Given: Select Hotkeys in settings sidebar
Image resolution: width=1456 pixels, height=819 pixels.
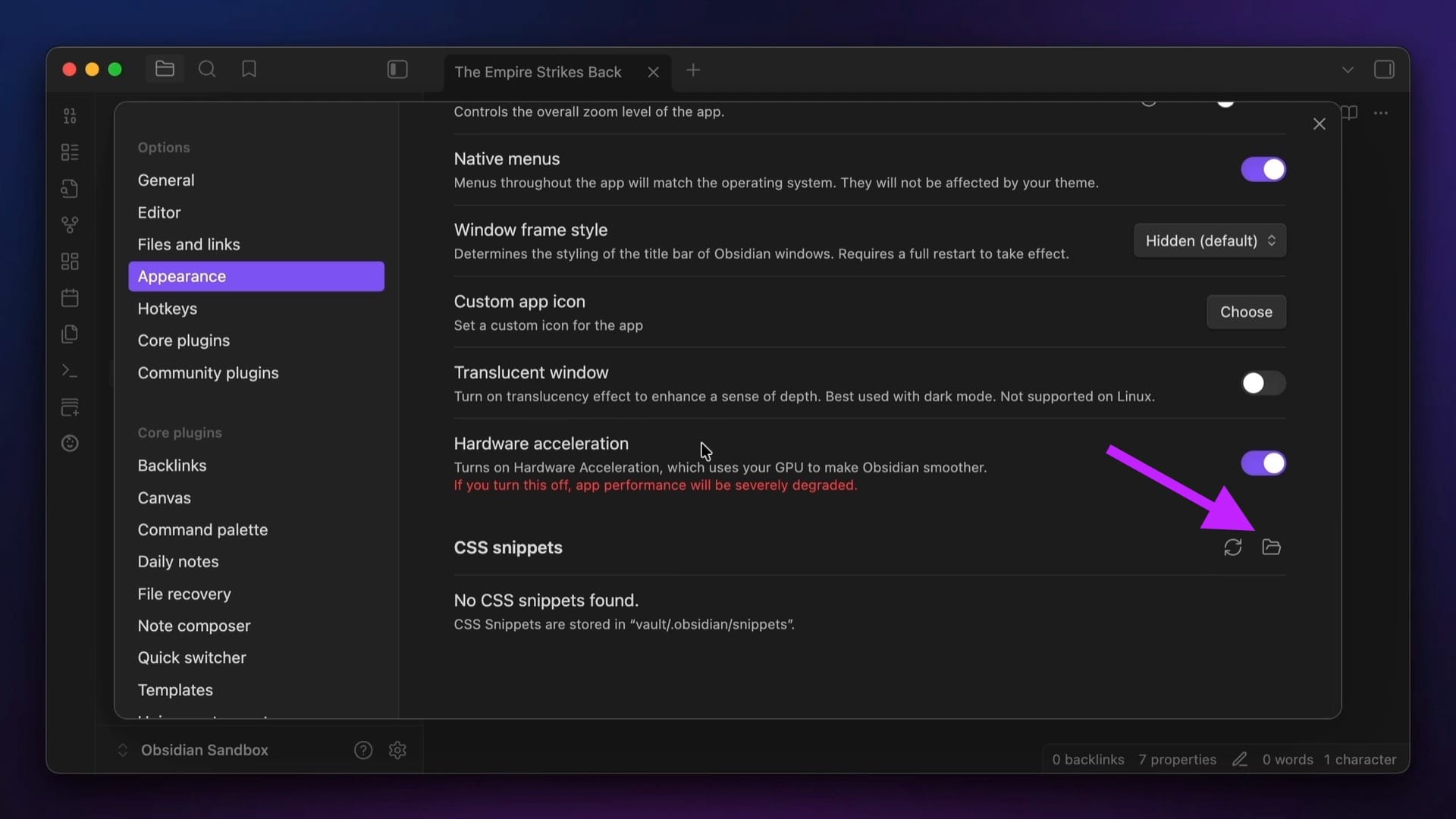Looking at the screenshot, I should pyautogui.click(x=168, y=309).
